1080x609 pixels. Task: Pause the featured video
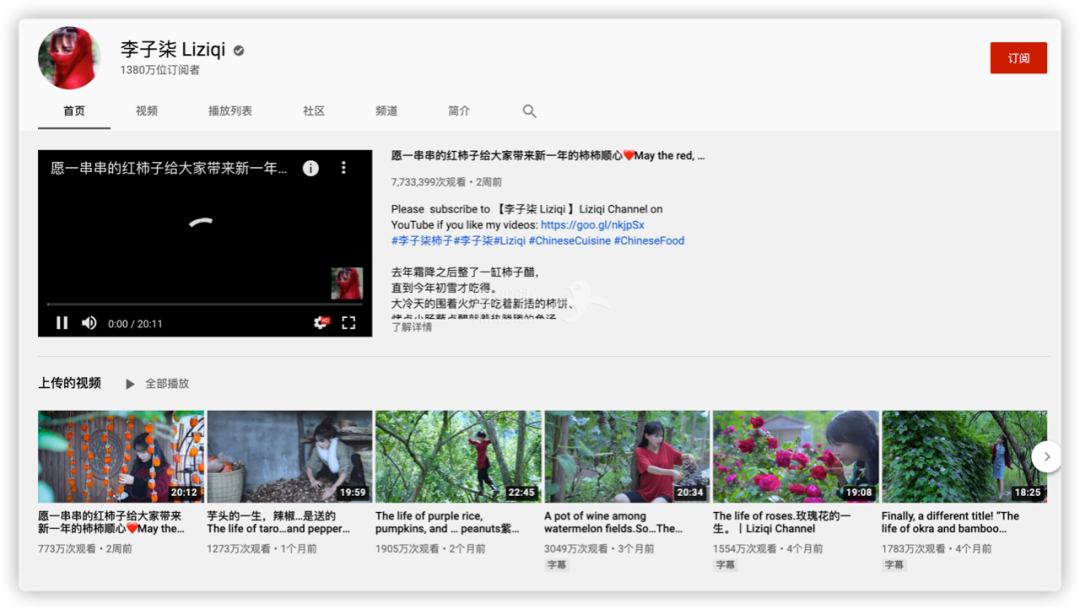pyautogui.click(x=62, y=323)
